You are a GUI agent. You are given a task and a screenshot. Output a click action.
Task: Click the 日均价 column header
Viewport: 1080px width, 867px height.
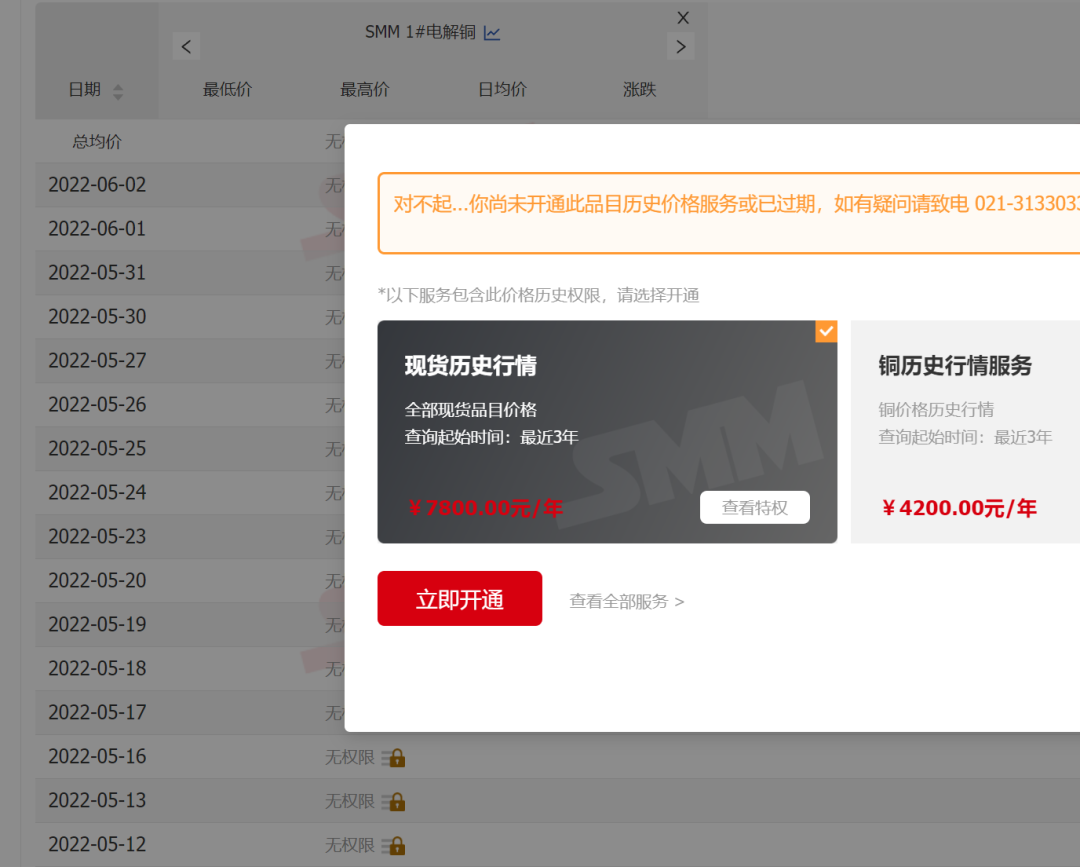[x=503, y=90]
